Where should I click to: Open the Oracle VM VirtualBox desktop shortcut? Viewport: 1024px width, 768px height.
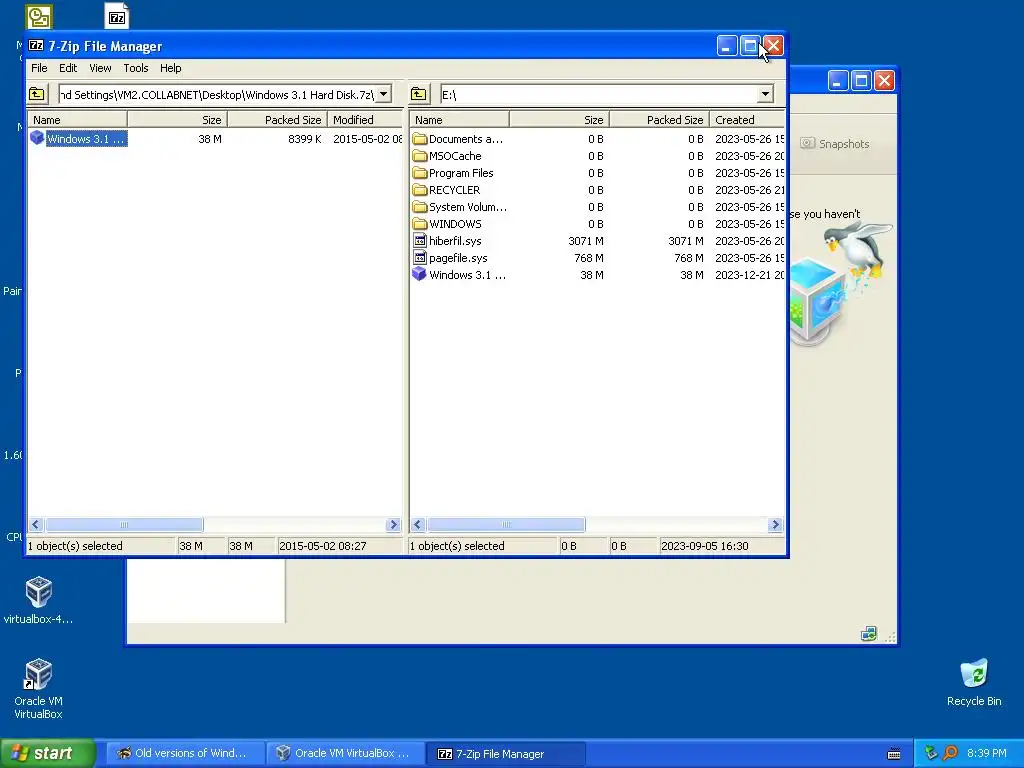tap(39, 674)
